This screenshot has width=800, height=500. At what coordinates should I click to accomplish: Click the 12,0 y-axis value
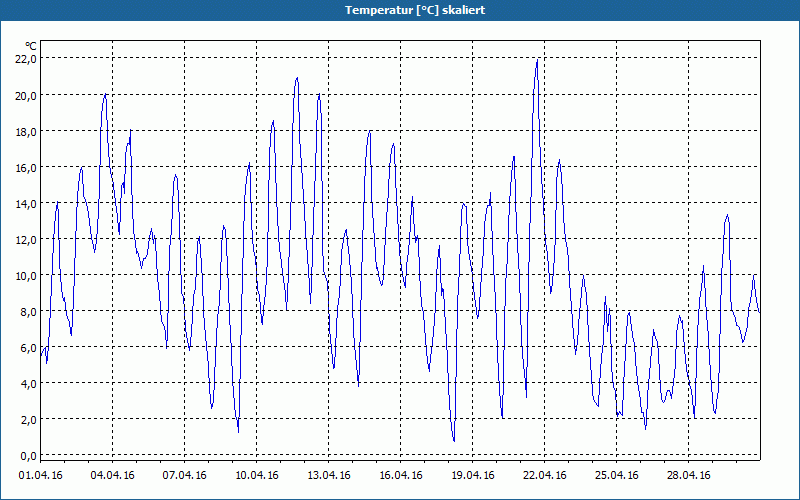point(26,240)
